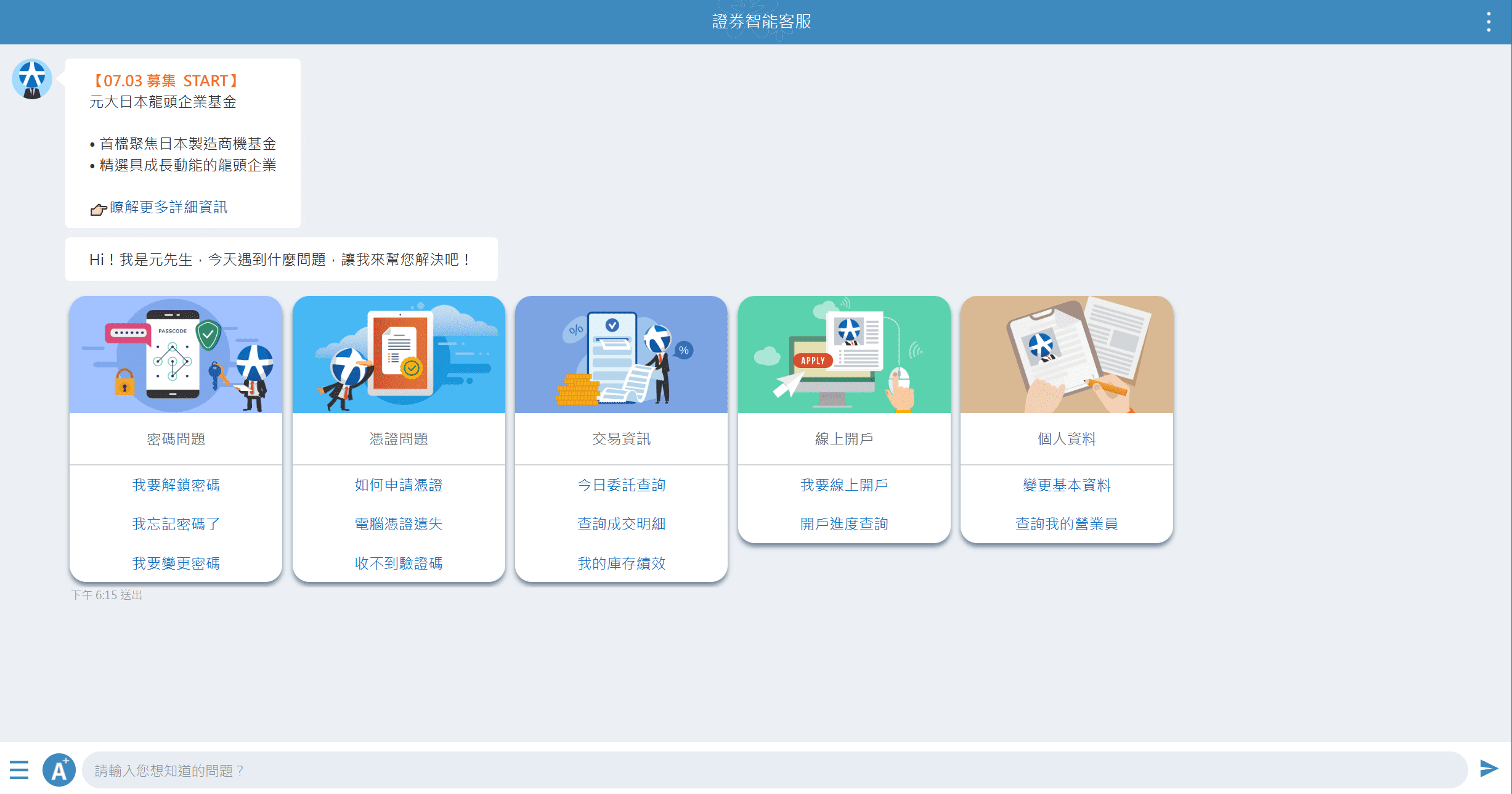Image resolution: width=1512 pixels, height=794 pixels.
Task: Click the 線上開戶 card image
Action: click(x=844, y=354)
